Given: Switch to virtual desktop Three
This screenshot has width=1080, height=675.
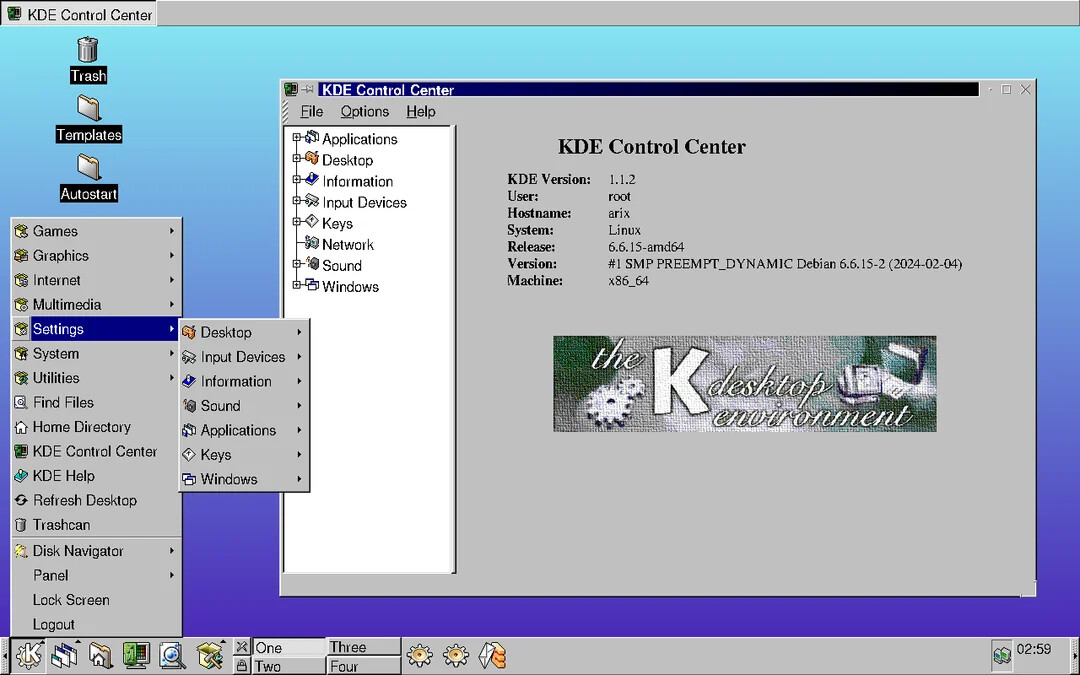Looking at the screenshot, I should point(363,647).
